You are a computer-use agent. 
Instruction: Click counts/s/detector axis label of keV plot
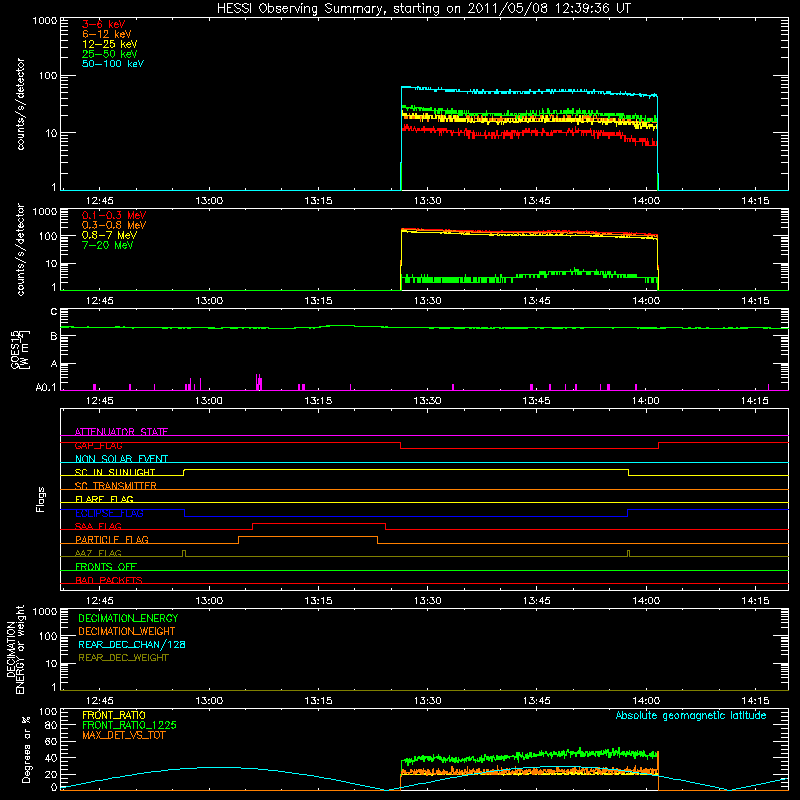(20, 104)
